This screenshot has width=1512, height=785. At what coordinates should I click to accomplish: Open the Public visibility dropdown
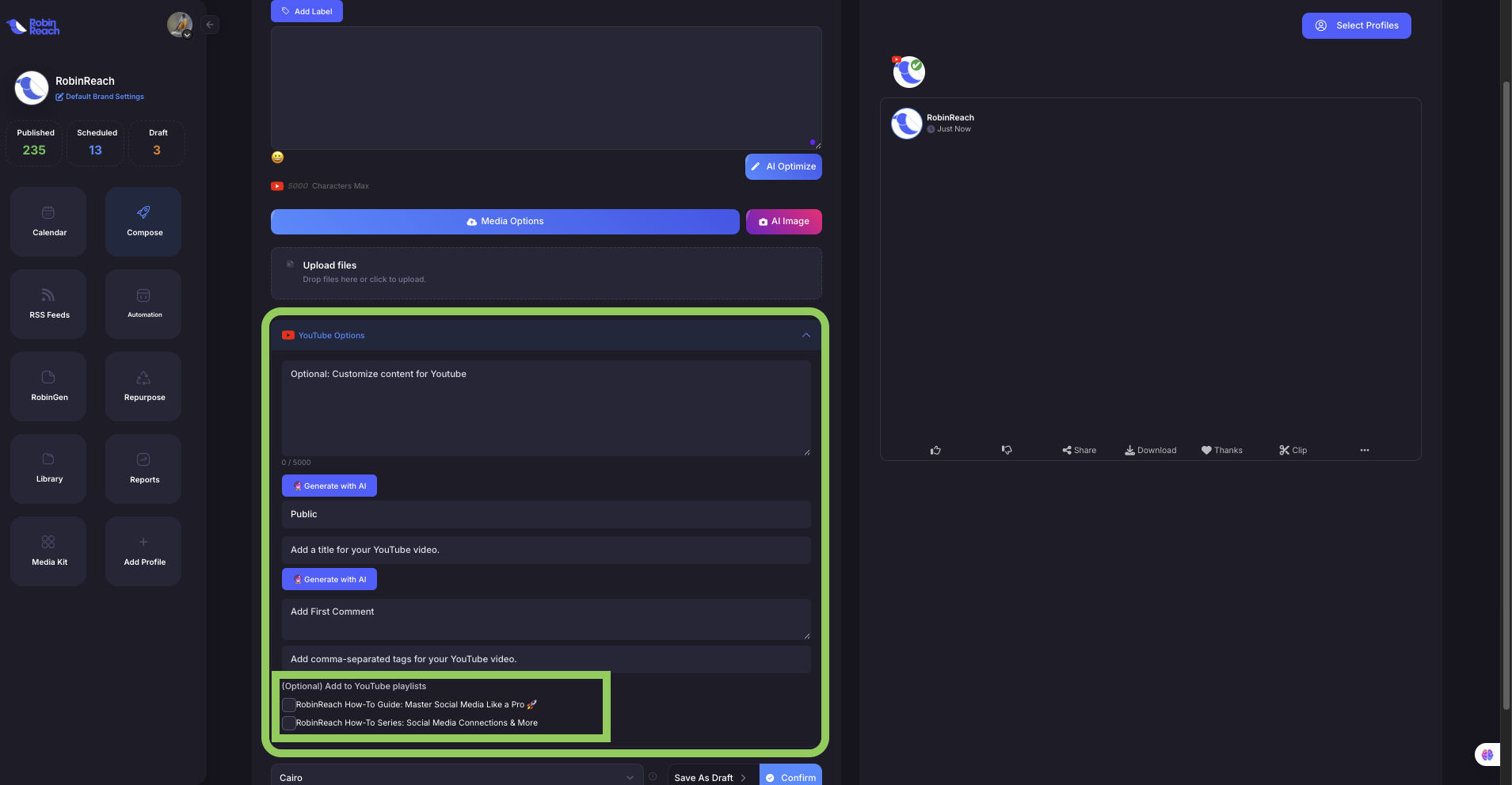point(546,514)
